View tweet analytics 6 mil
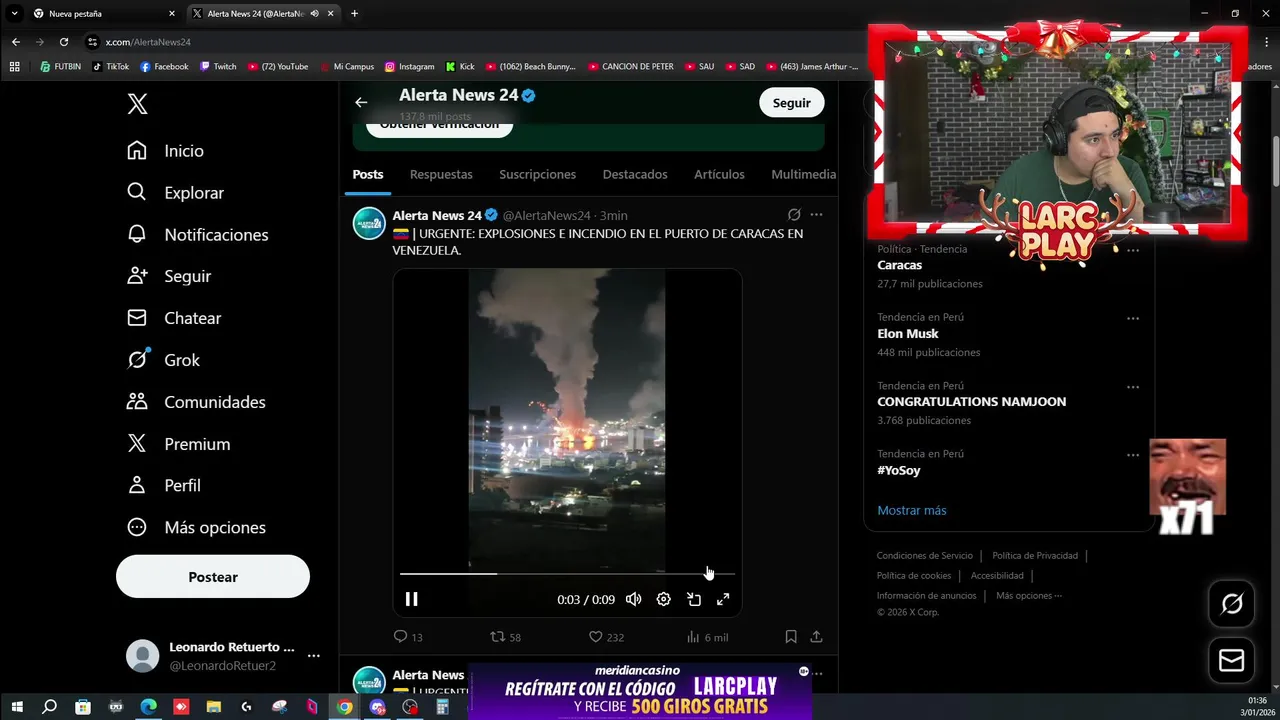This screenshot has width=1280, height=720. [x=707, y=637]
